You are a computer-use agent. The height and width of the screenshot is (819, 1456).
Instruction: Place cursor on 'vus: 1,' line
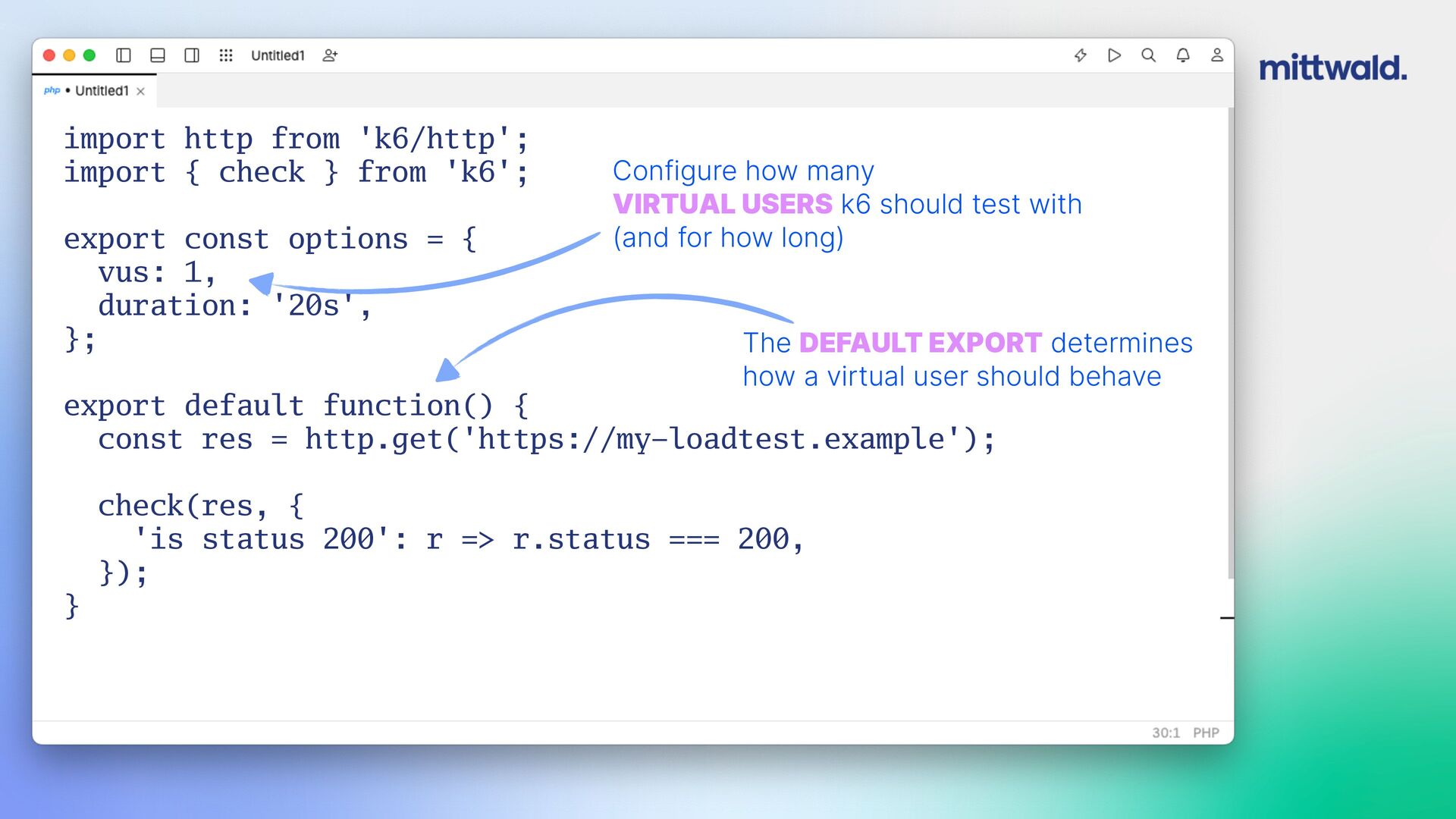(x=157, y=272)
